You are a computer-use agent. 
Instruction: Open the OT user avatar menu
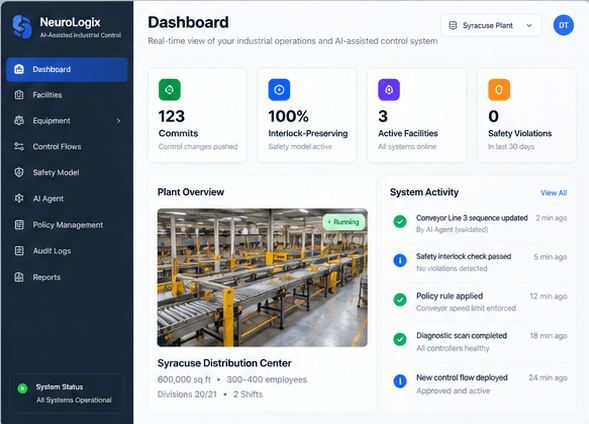coord(563,25)
